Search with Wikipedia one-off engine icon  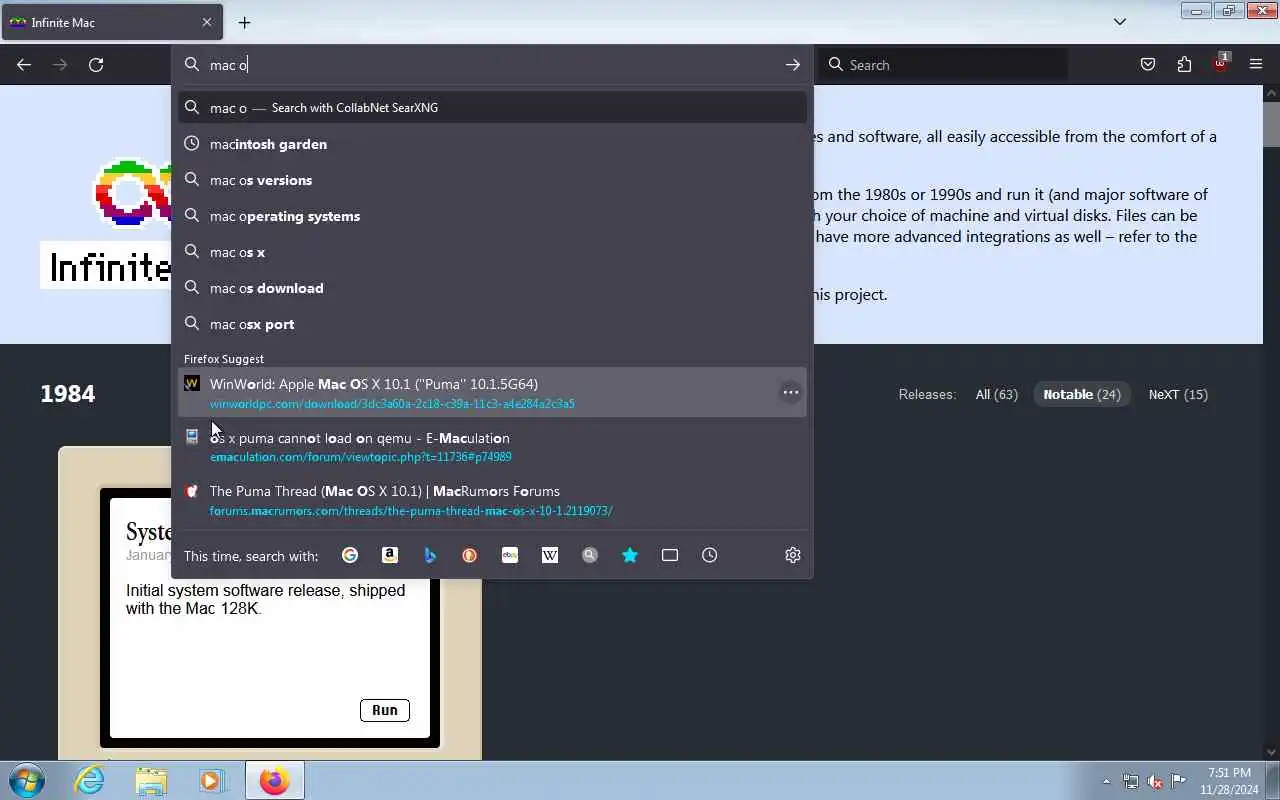(550, 555)
